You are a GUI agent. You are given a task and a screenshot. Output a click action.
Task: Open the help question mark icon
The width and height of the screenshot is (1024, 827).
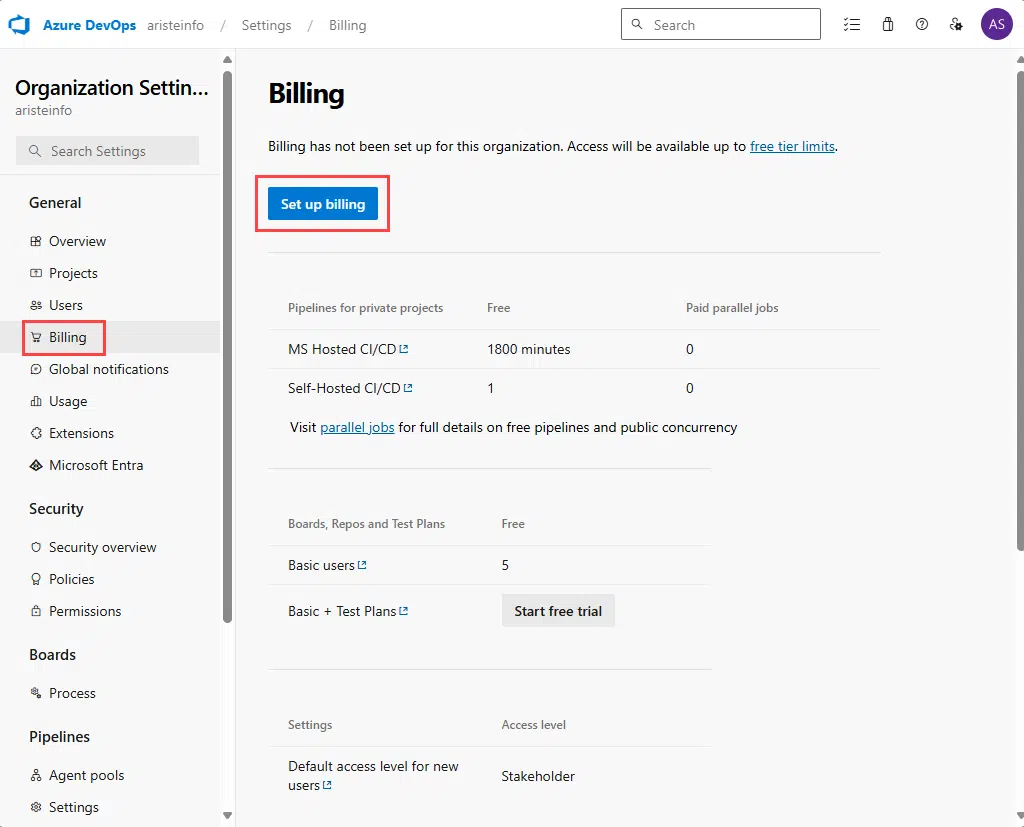922,24
